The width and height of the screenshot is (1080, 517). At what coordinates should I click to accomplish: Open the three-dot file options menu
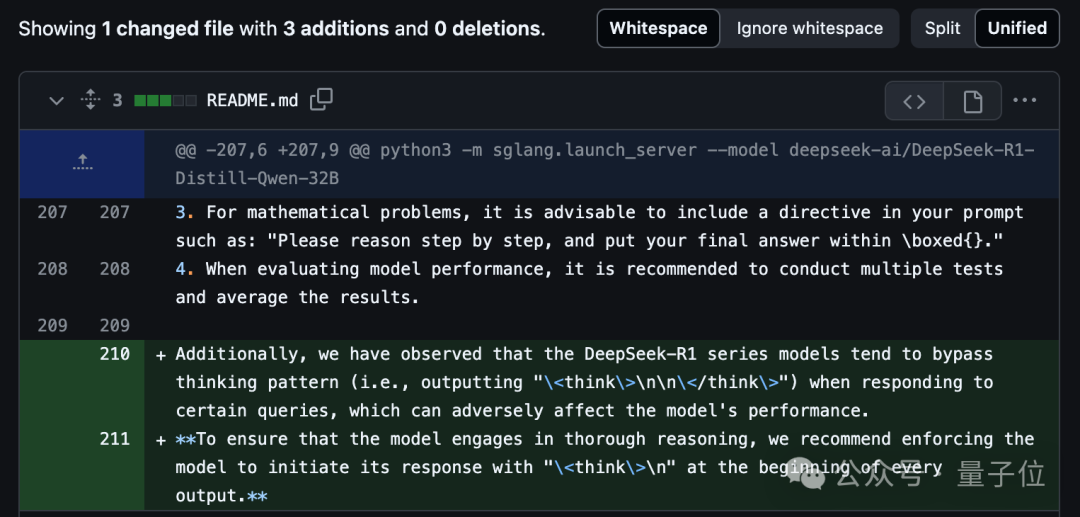[1024, 101]
